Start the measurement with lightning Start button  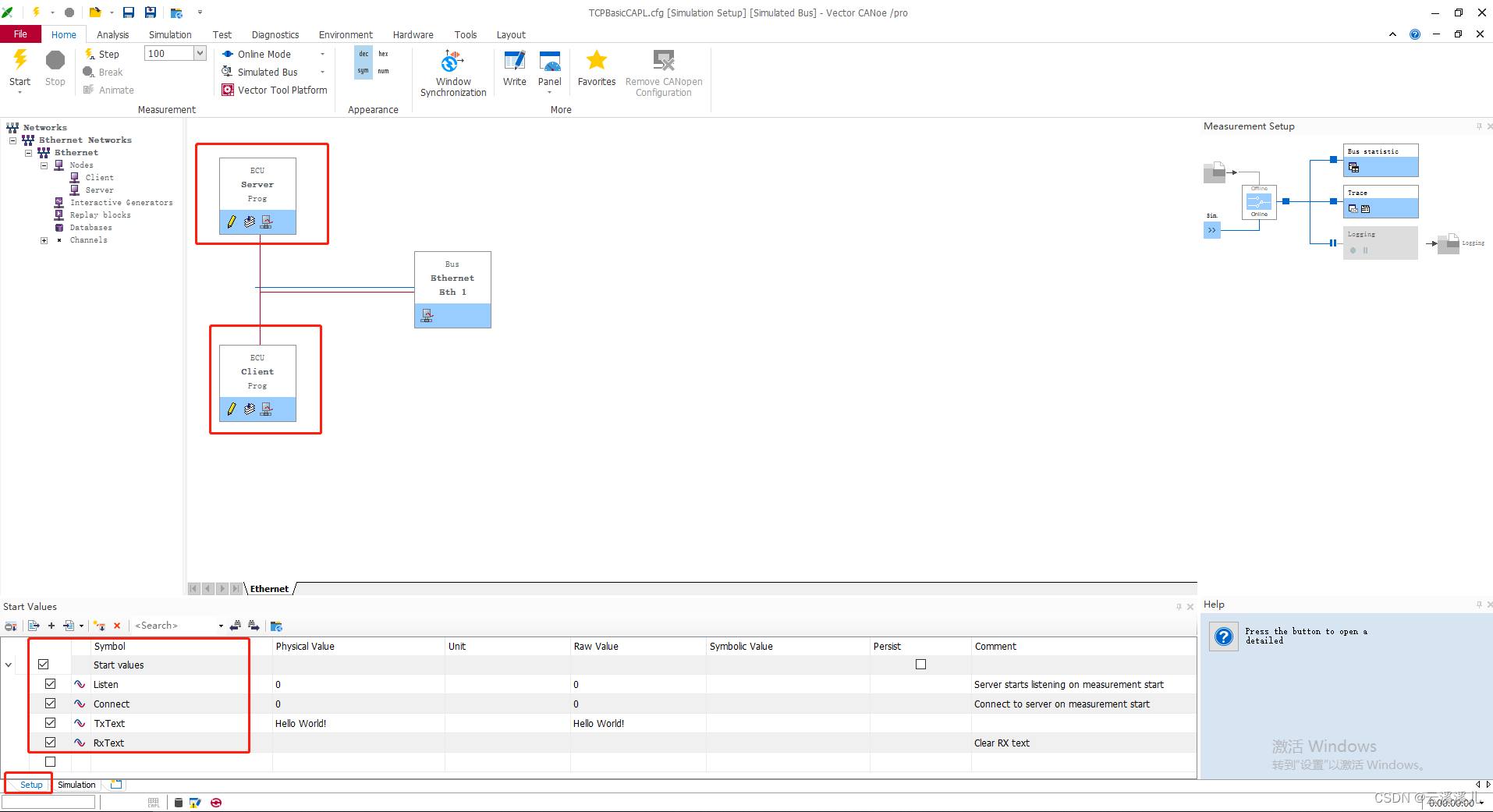pos(20,60)
